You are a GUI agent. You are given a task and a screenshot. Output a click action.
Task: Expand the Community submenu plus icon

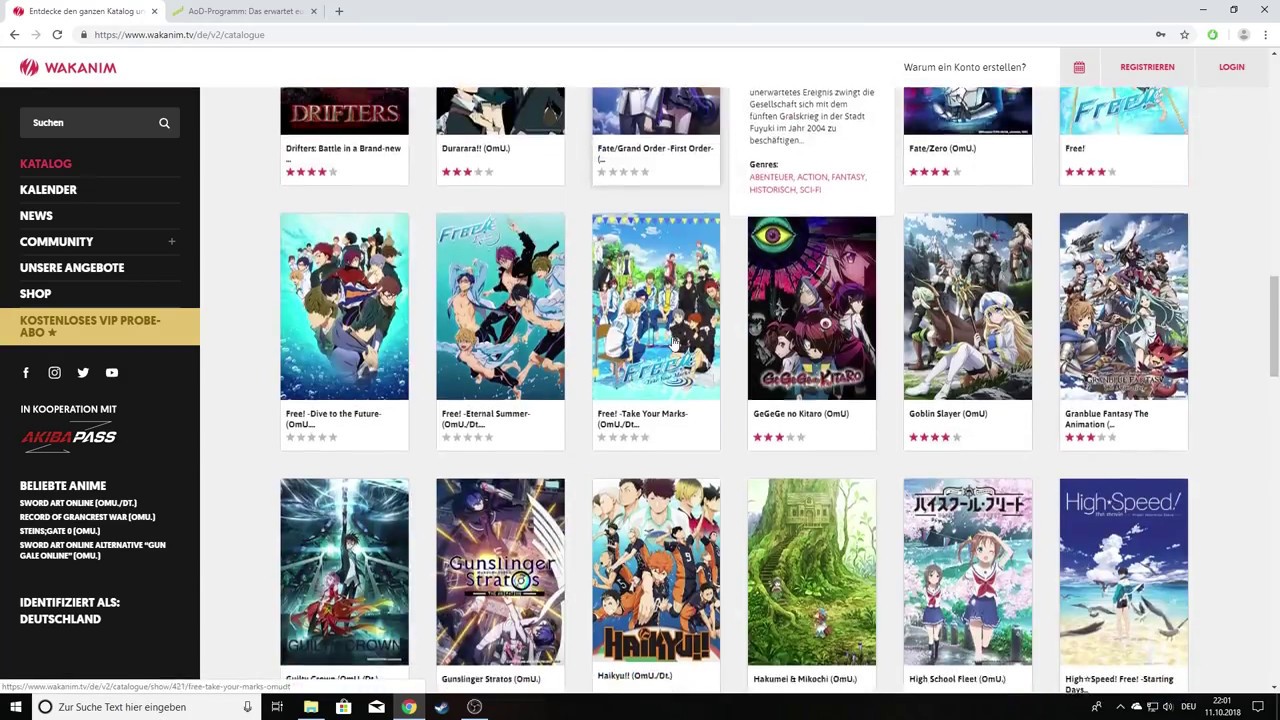coord(172,241)
